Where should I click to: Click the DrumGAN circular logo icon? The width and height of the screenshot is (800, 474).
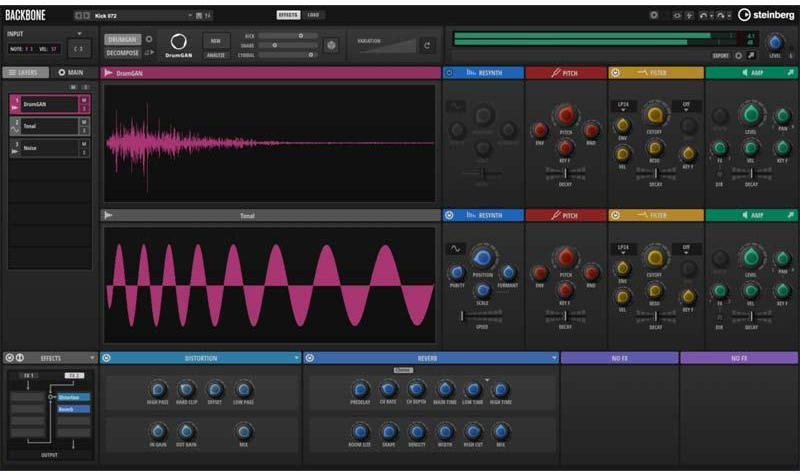pyautogui.click(x=178, y=41)
